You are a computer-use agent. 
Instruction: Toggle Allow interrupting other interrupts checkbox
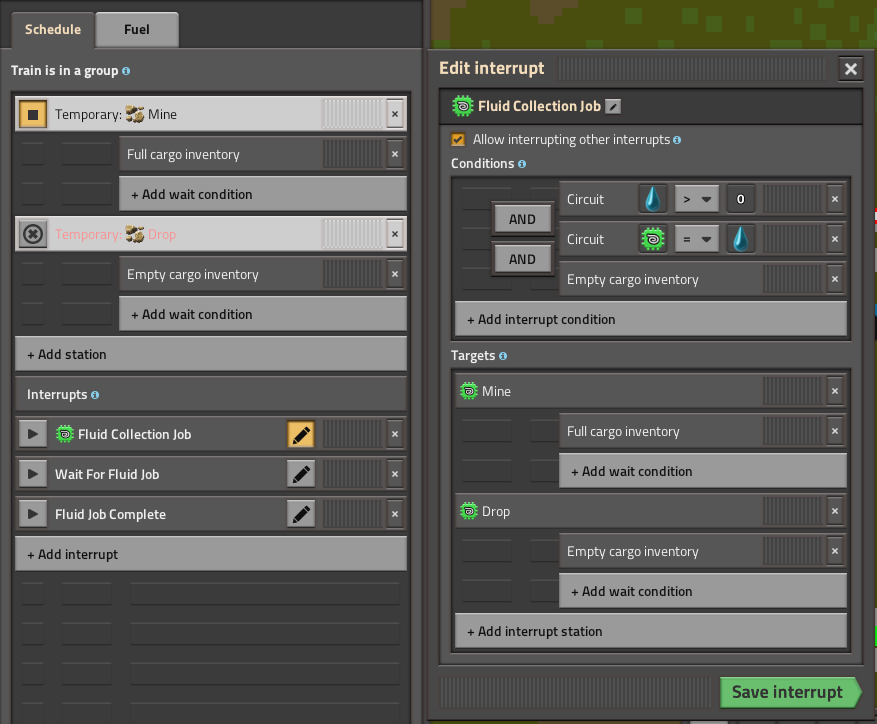[458, 140]
